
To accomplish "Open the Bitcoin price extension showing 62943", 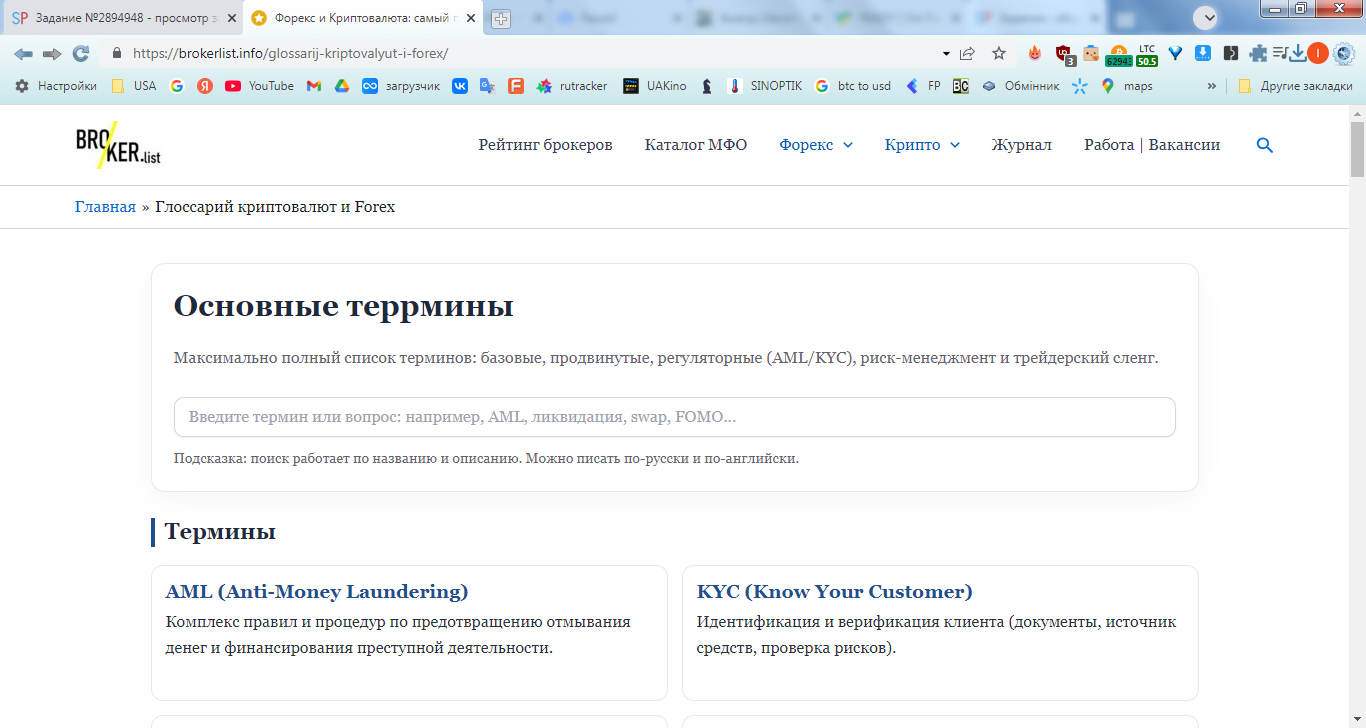I will tap(1119, 55).
